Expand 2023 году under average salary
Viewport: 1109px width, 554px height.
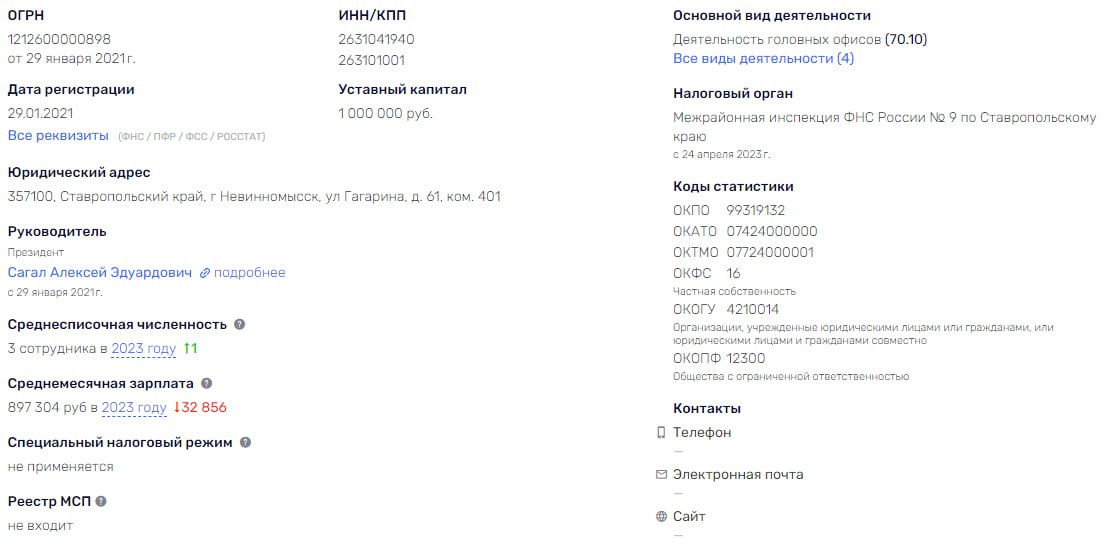tap(134, 408)
